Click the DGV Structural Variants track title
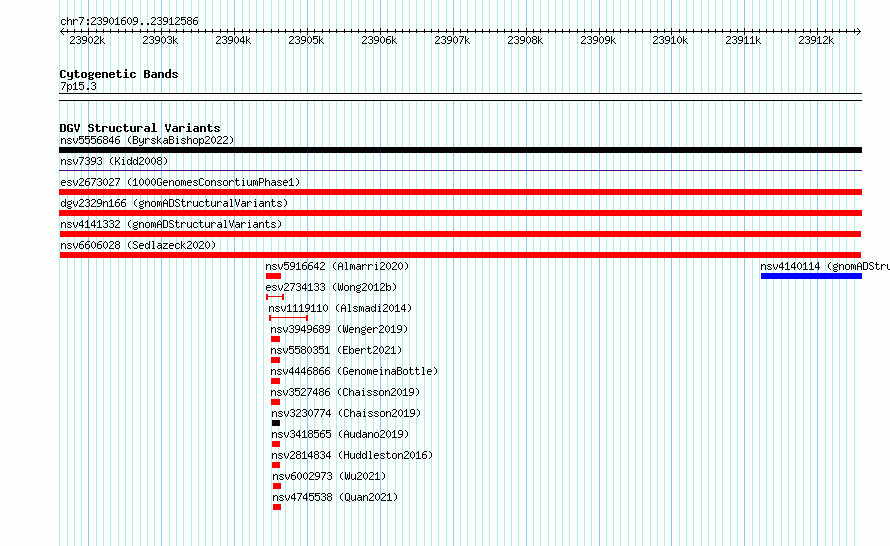Image resolution: width=890 pixels, height=546 pixels. pyautogui.click(x=140, y=128)
